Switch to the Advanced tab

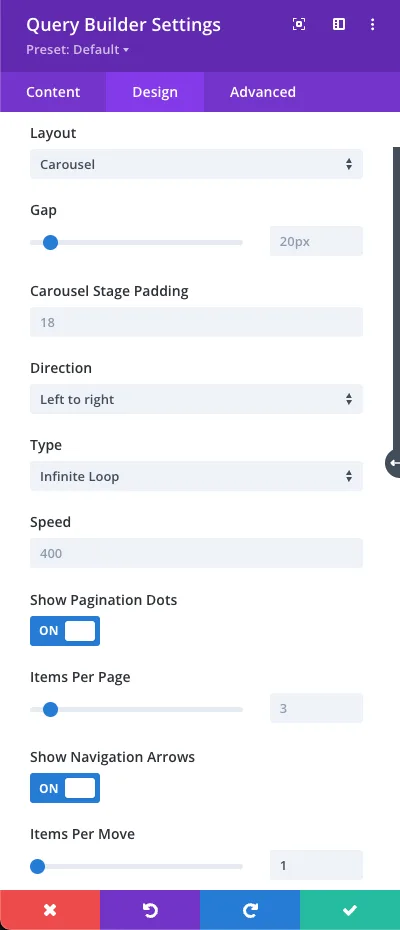pos(263,92)
